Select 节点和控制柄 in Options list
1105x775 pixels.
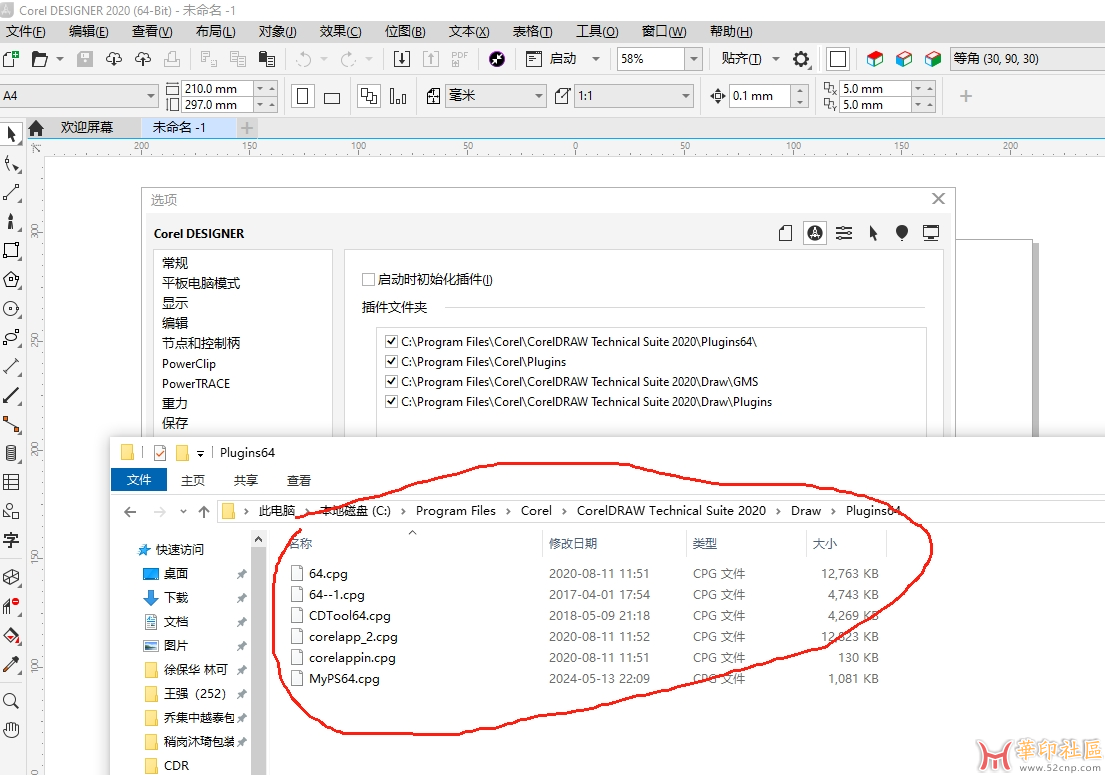point(201,343)
